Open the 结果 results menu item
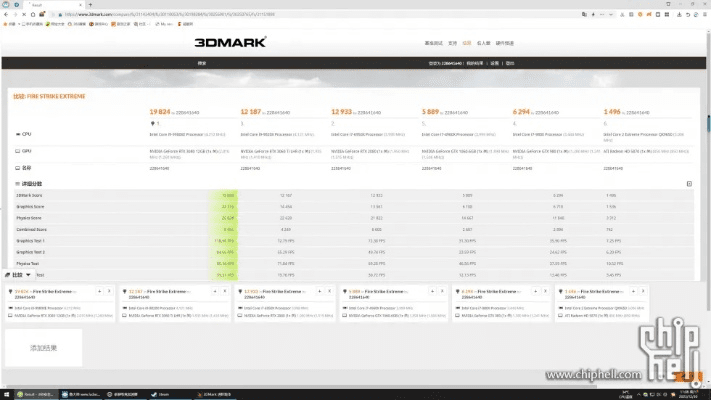Image resolution: width=711 pixels, height=400 pixels. tap(466, 43)
